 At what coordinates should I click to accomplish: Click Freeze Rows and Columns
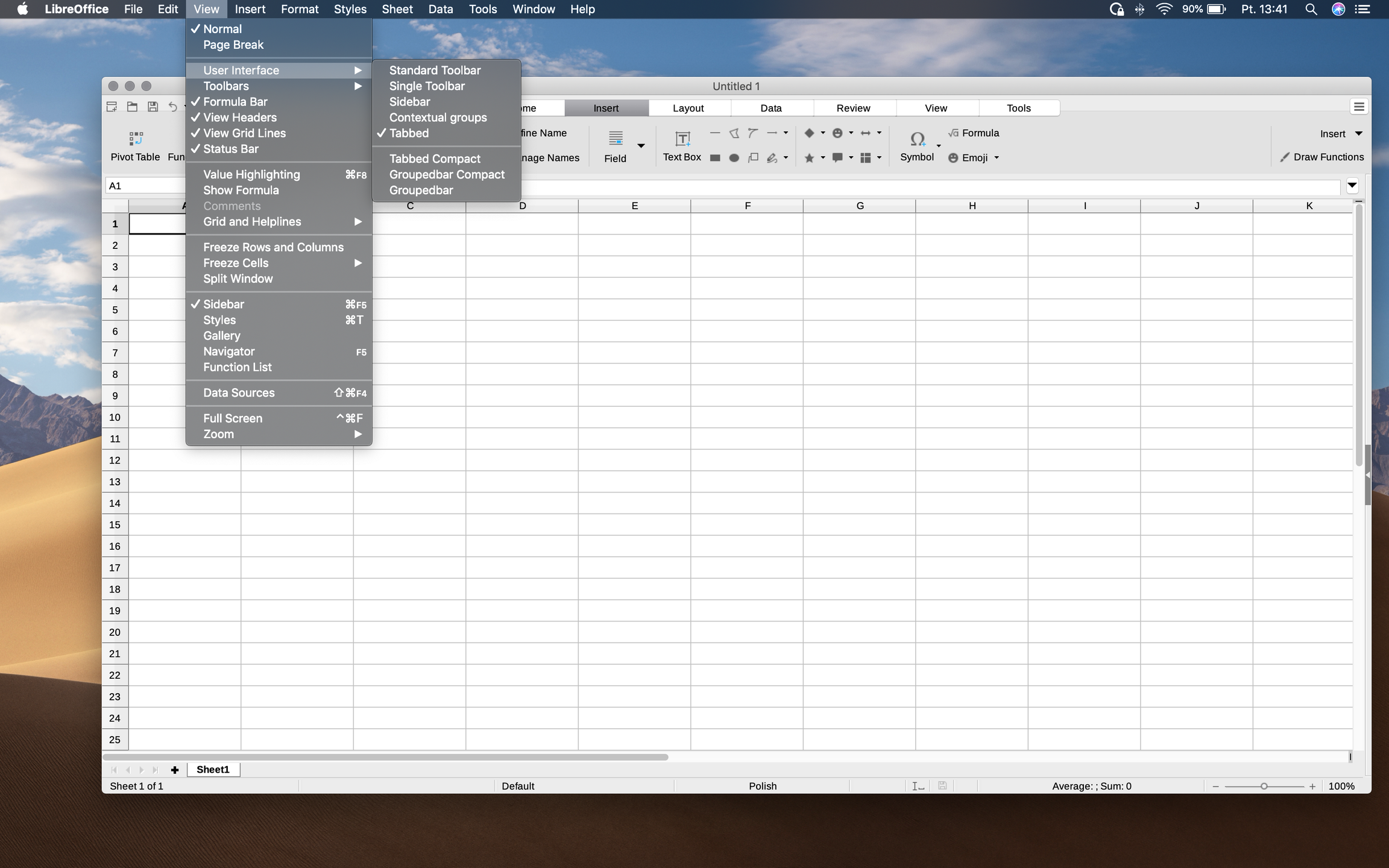pyautogui.click(x=279, y=247)
